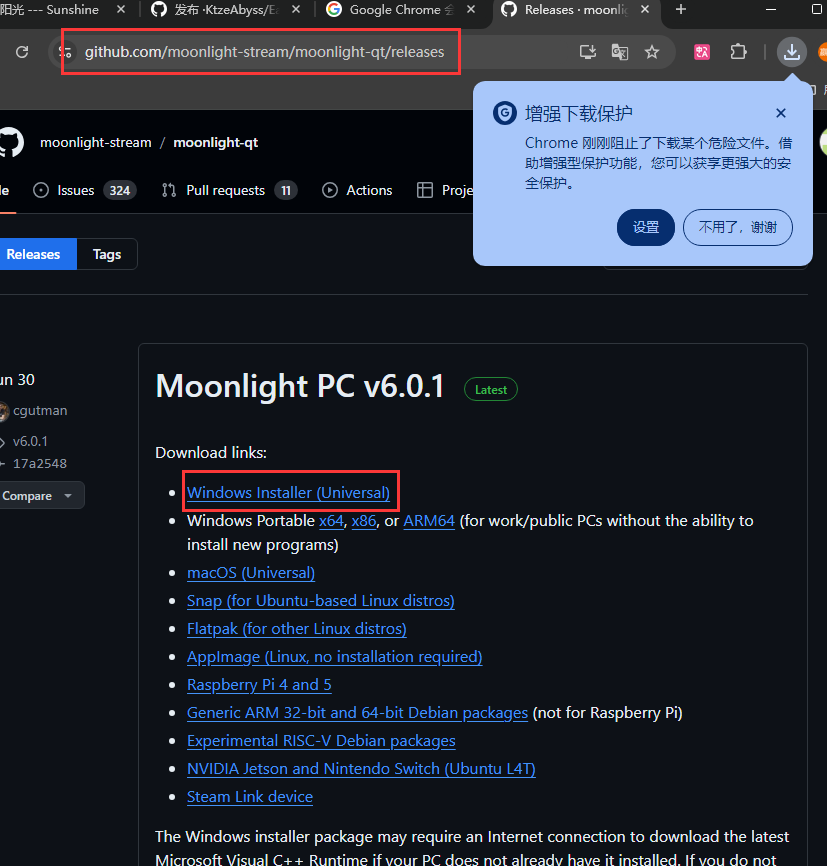Image resolution: width=827 pixels, height=866 pixels.
Task: Download AppImage Linux link
Action: click(x=335, y=657)
